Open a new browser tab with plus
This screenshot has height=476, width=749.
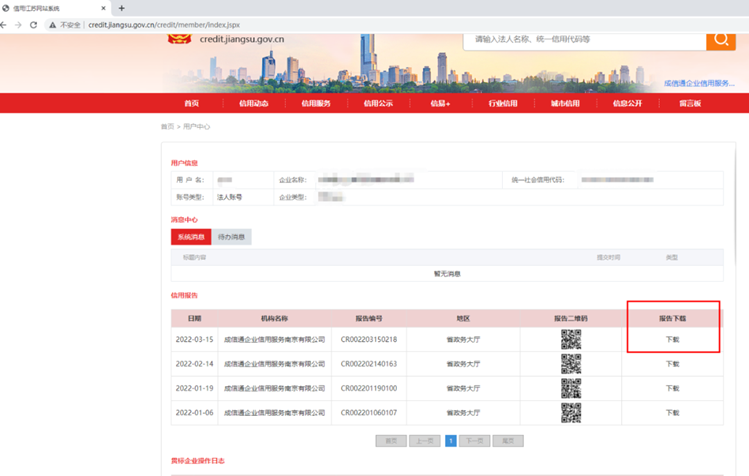point(122,8)
